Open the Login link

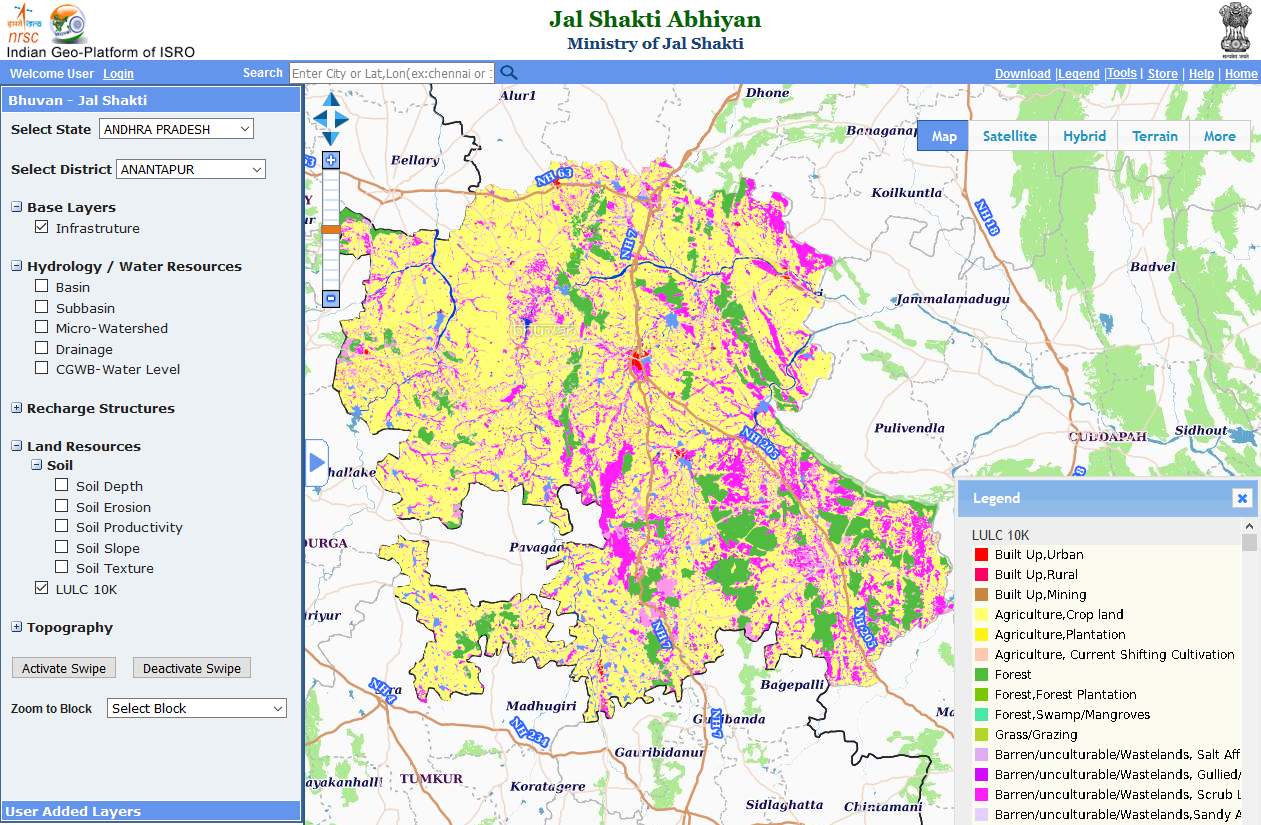(x=118, y=74)
